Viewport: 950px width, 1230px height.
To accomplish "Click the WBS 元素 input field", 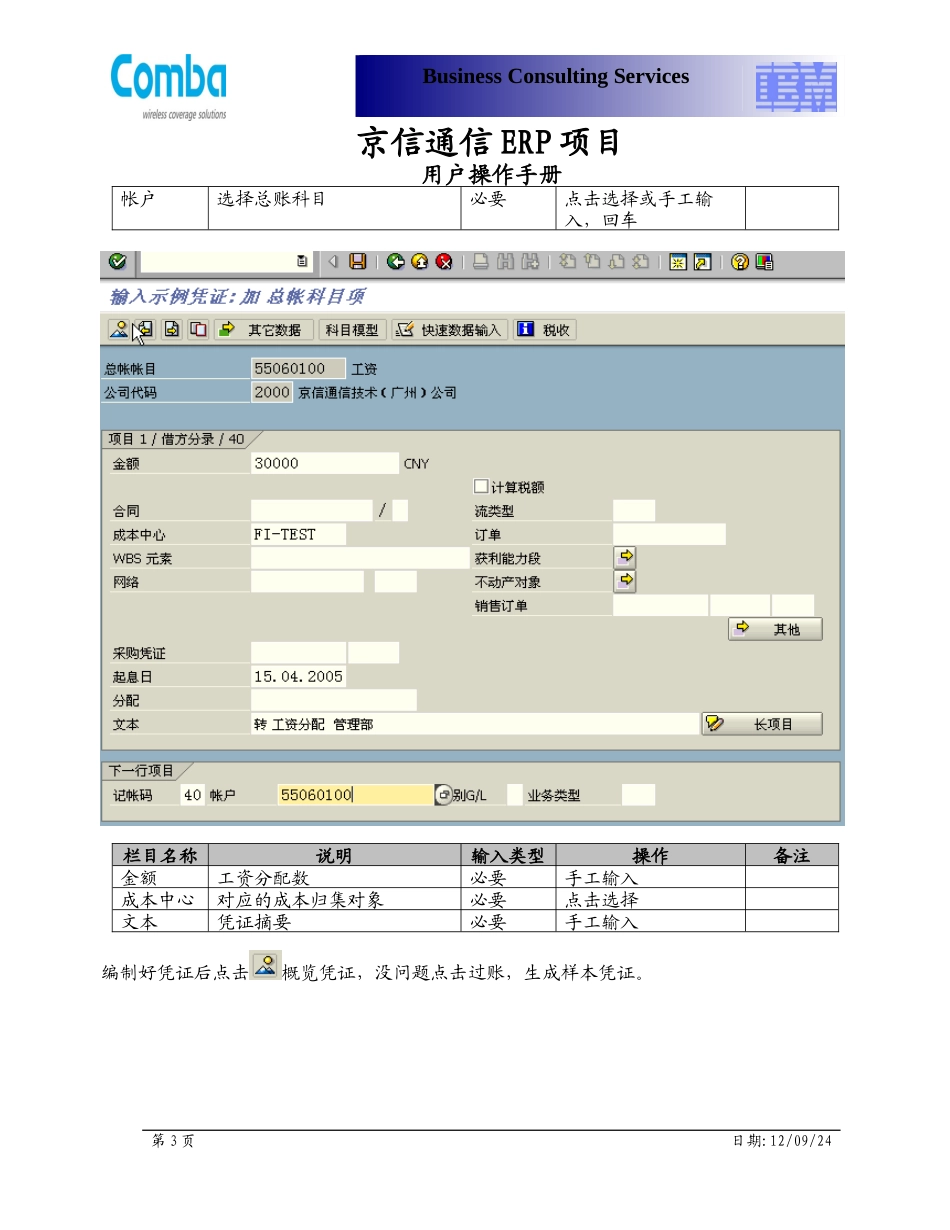I will click(360, 558).
